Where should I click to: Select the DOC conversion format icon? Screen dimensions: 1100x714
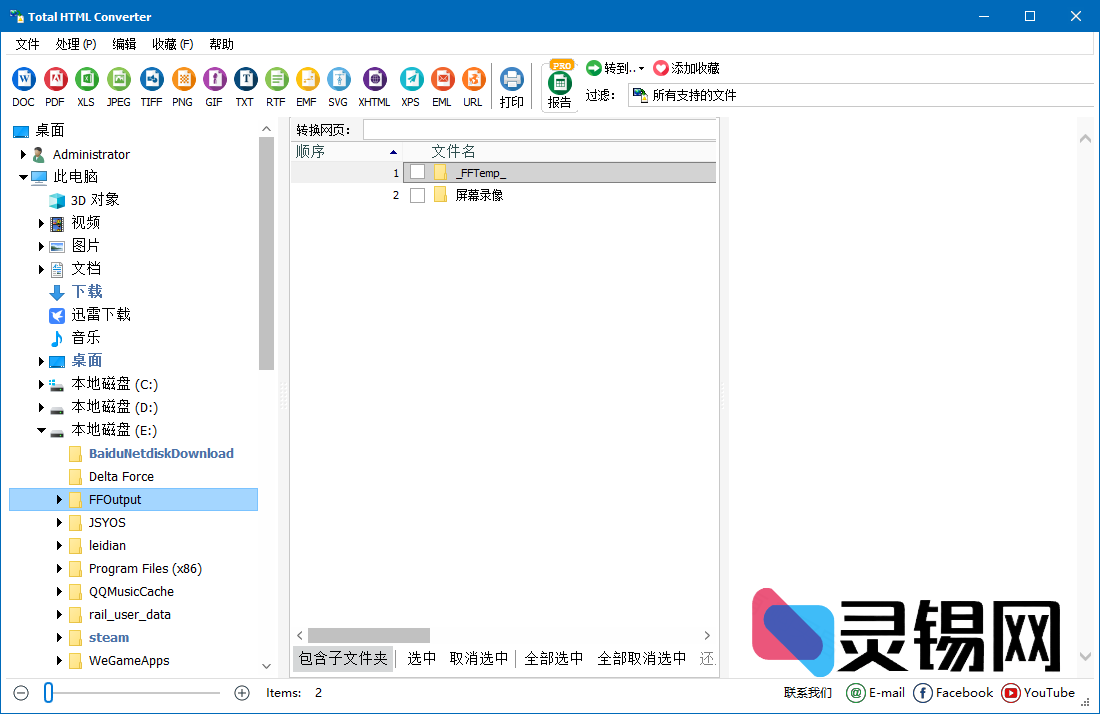click(22, 79)
